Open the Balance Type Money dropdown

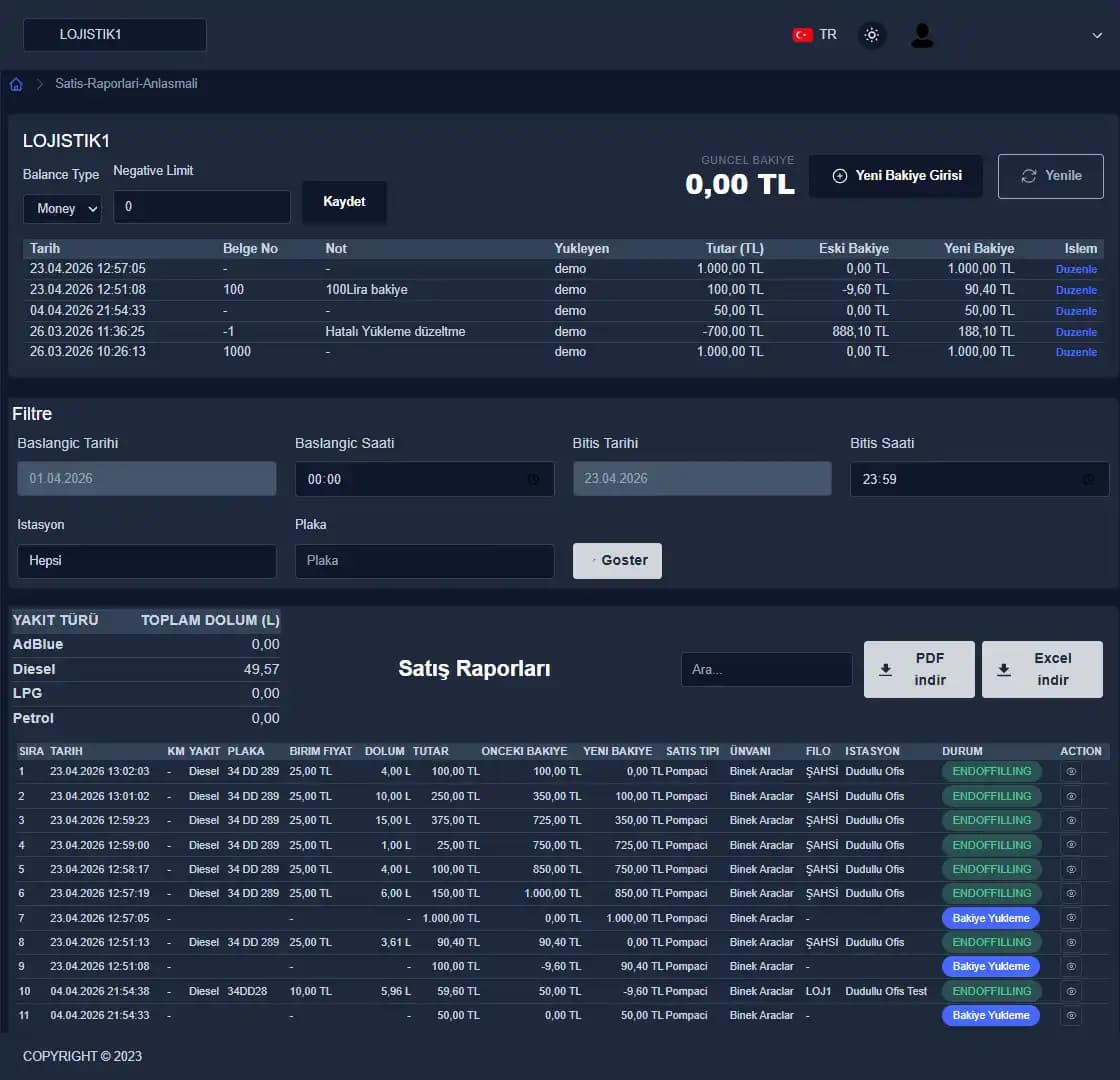(62, 208)
